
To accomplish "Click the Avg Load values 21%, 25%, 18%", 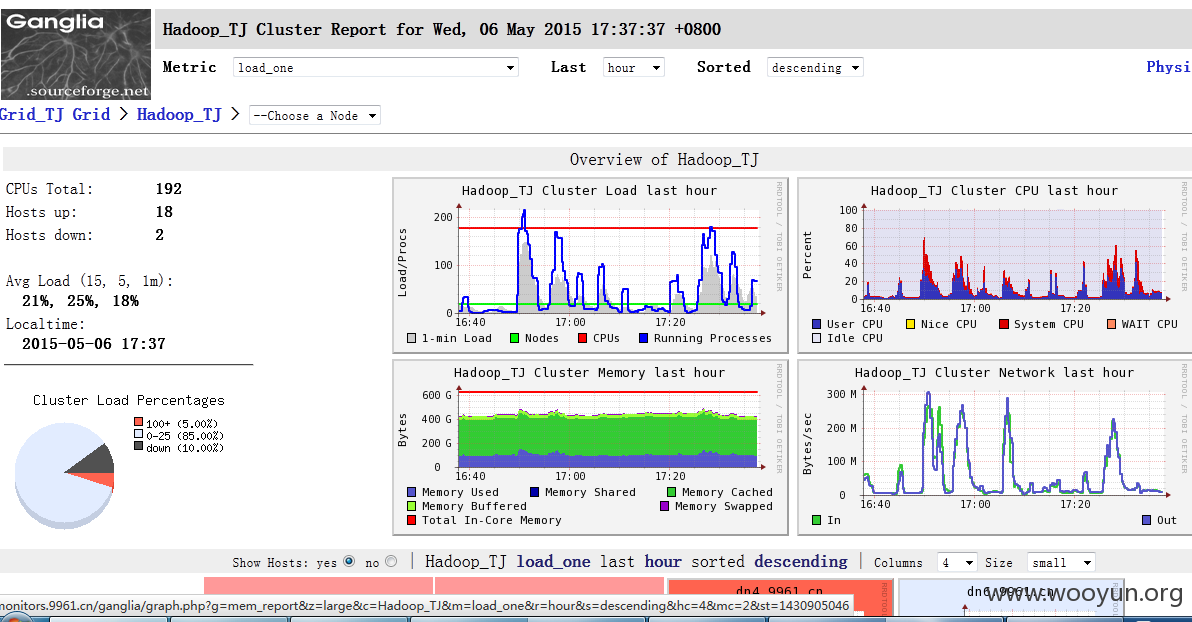I will pyautogui.click(x=81, y=301).
